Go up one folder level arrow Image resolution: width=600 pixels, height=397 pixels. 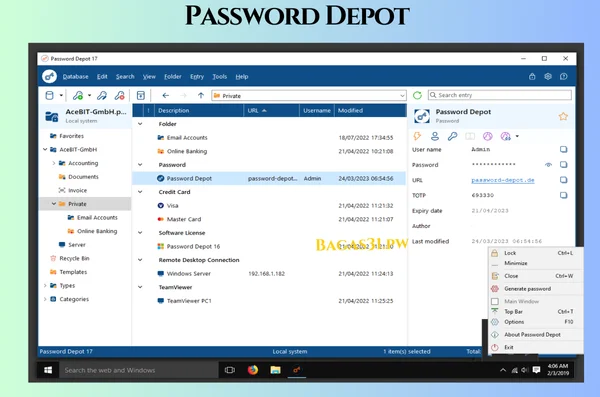click(x=201, y=95)
